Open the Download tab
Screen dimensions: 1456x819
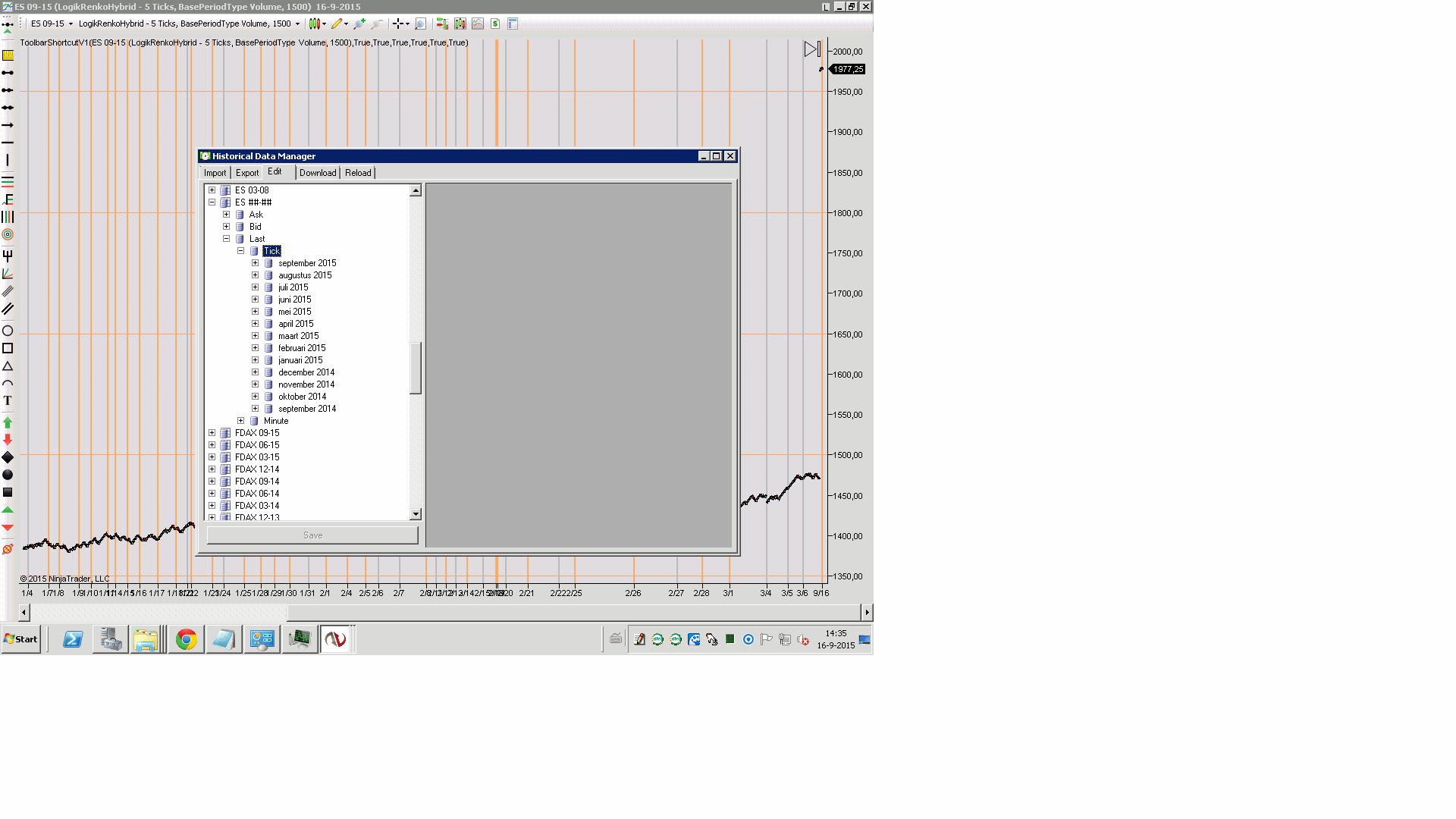(317, 173)
